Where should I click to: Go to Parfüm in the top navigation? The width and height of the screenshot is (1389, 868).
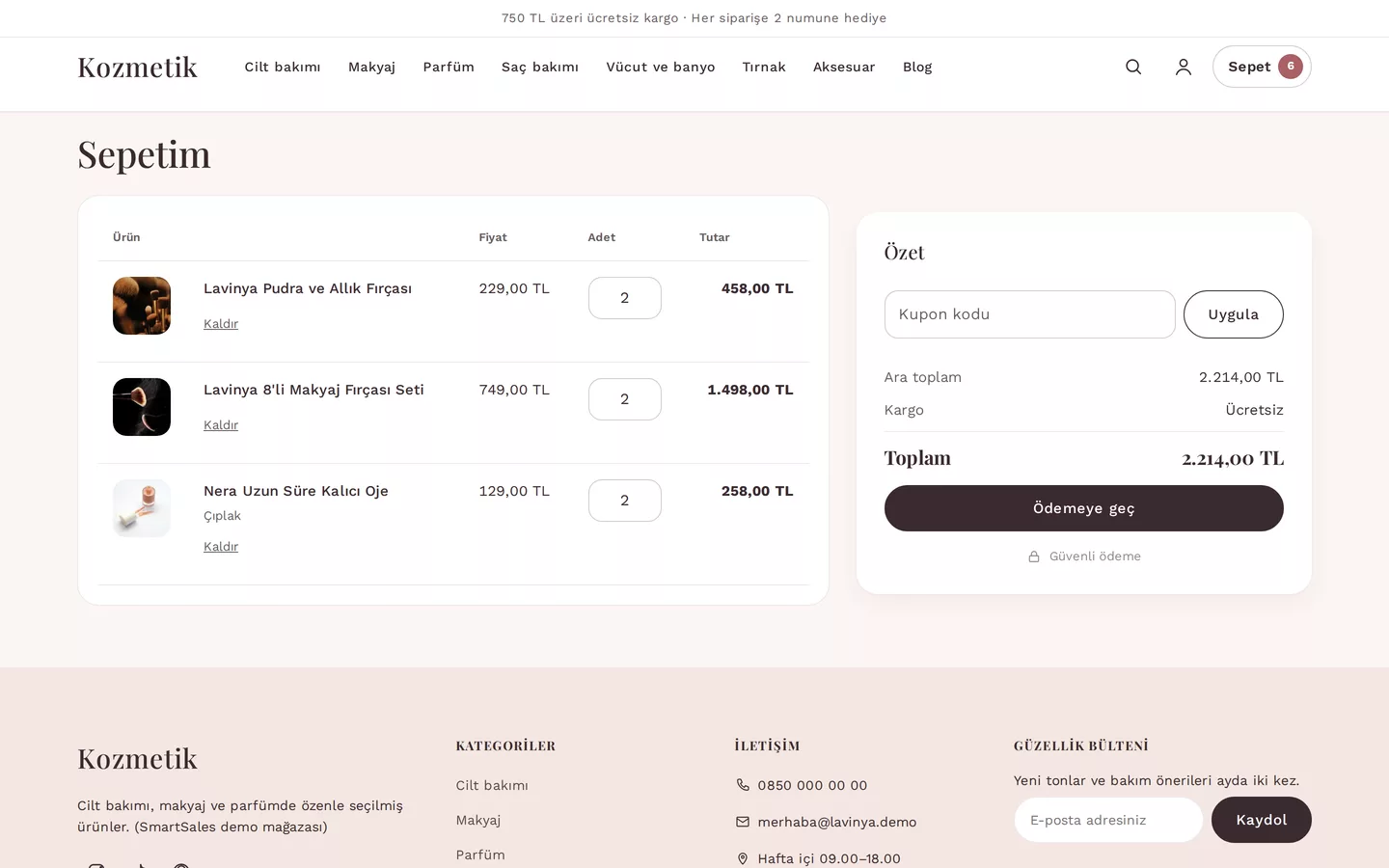449,67
